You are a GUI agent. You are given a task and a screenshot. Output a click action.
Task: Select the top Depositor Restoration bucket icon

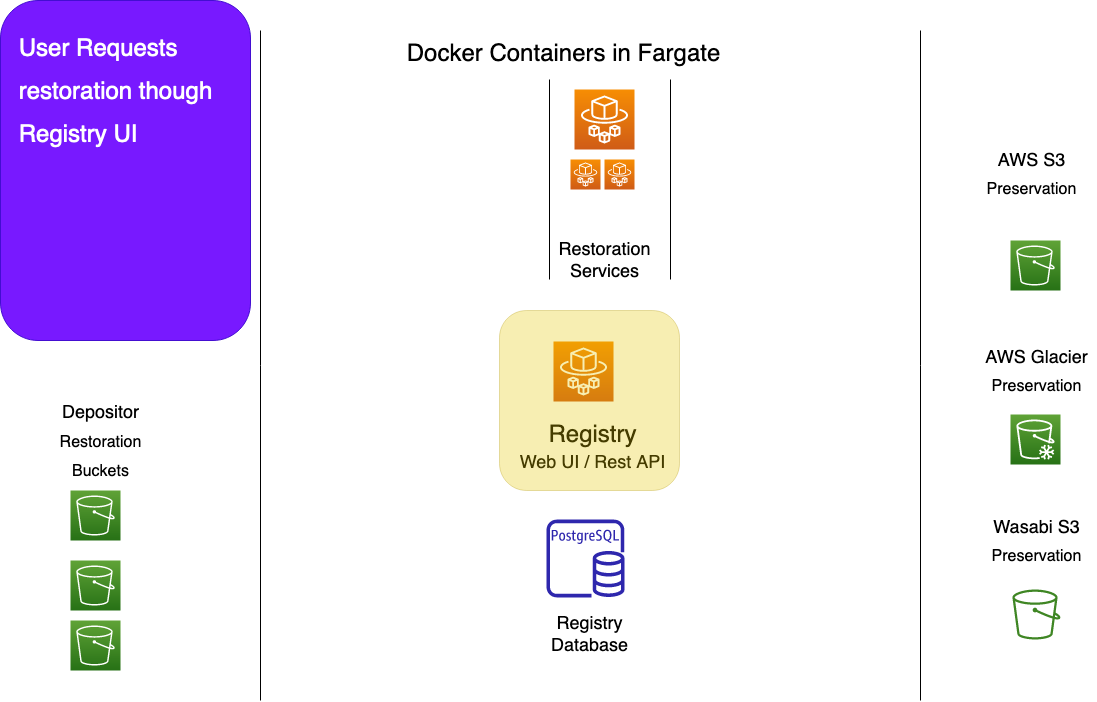[x=95, y=515]
